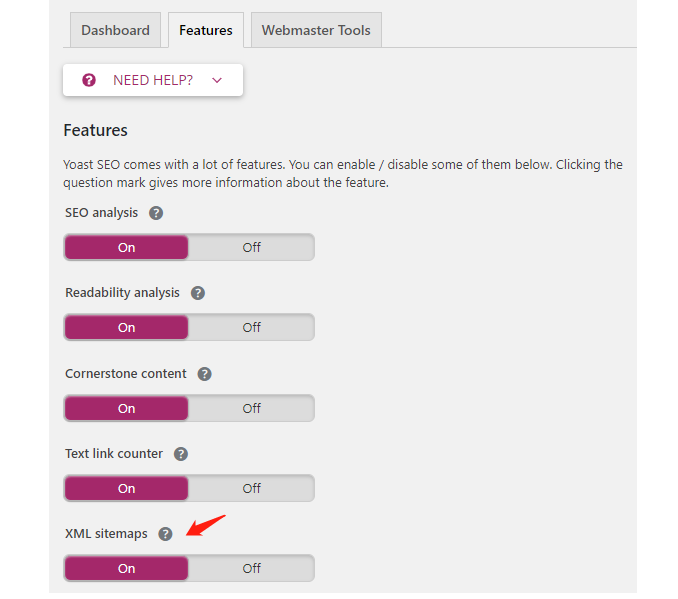Open the Webmaster Tools tab
678x599 pixels.
(316, 30)
